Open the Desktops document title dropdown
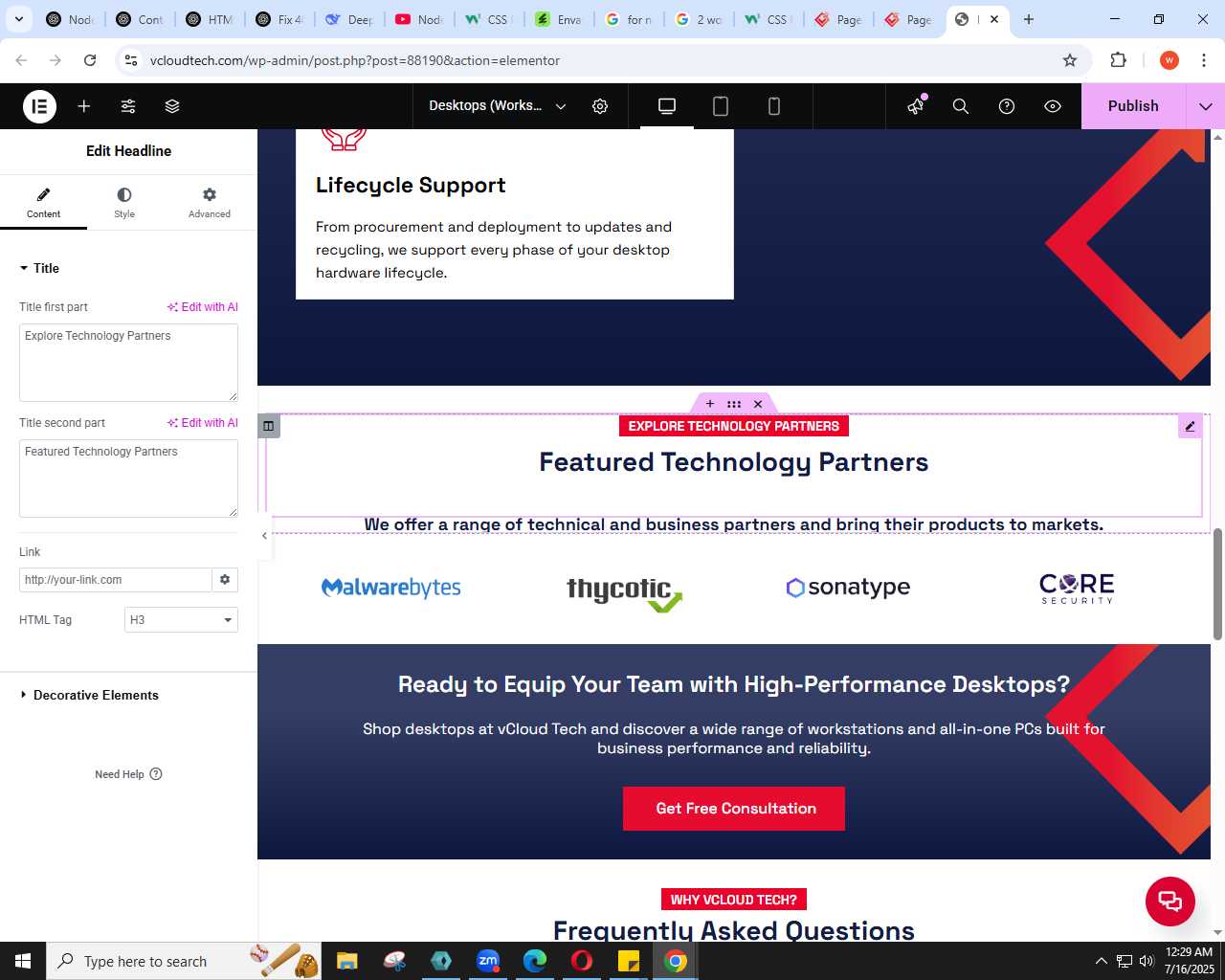 click(498, 106)
